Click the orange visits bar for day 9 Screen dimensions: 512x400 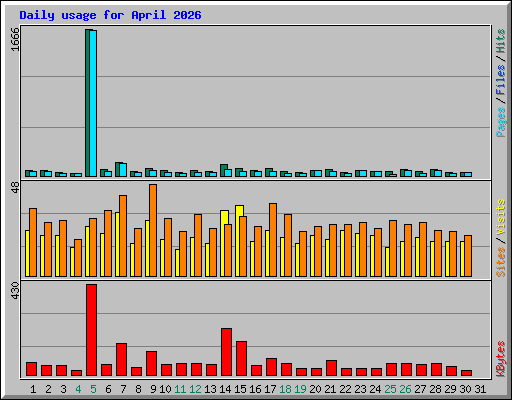[x=153, y=230]
